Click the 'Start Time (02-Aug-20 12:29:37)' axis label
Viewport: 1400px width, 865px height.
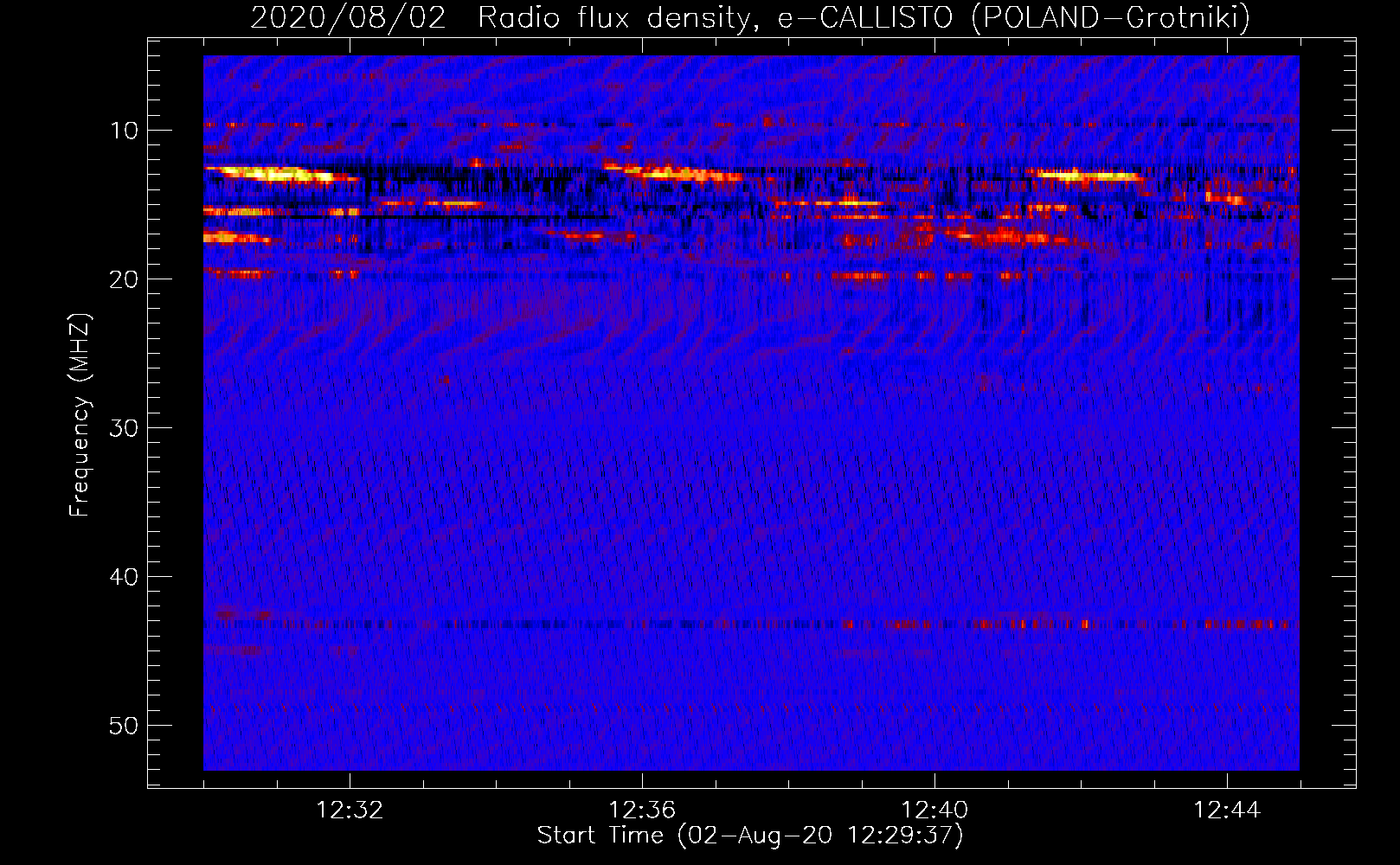pos(750,836)
